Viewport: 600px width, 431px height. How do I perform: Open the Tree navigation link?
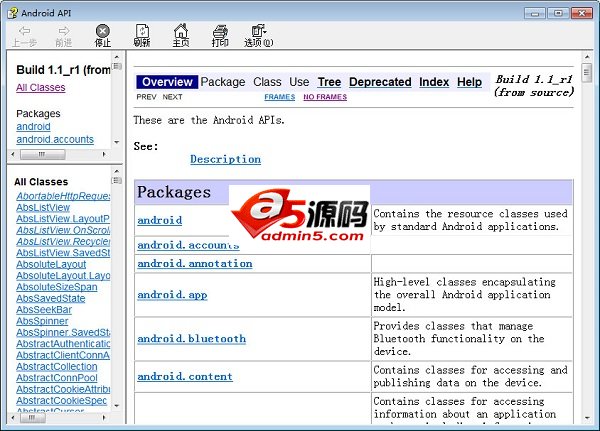[329, 82]
